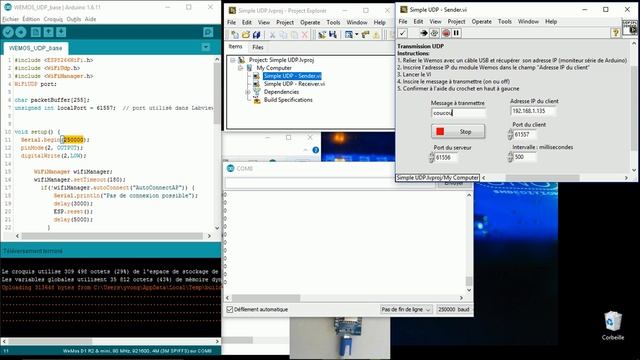Click Arduino Open sketch icon

pos(48,32)
